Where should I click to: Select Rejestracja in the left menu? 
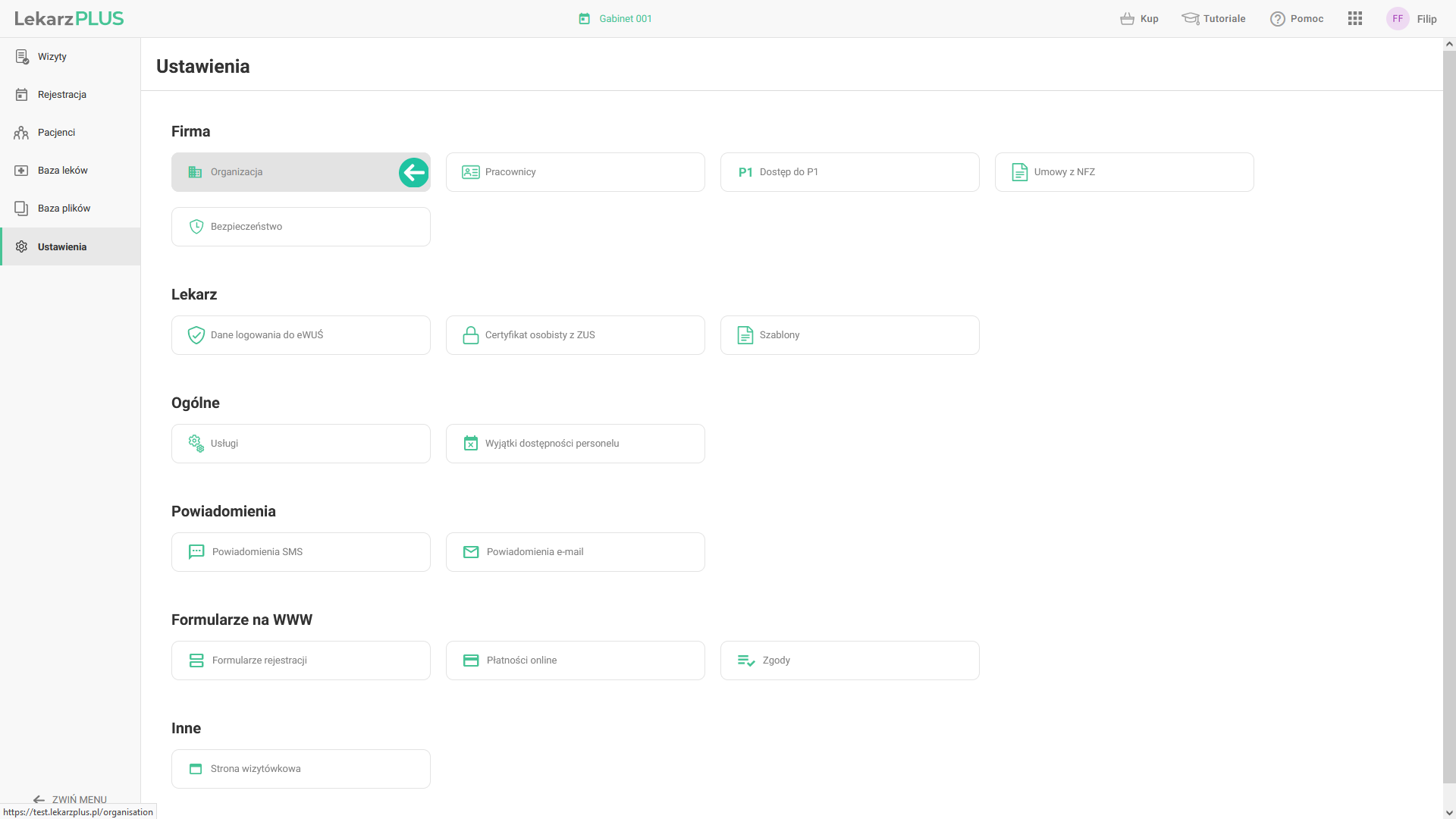pos(61,95)
